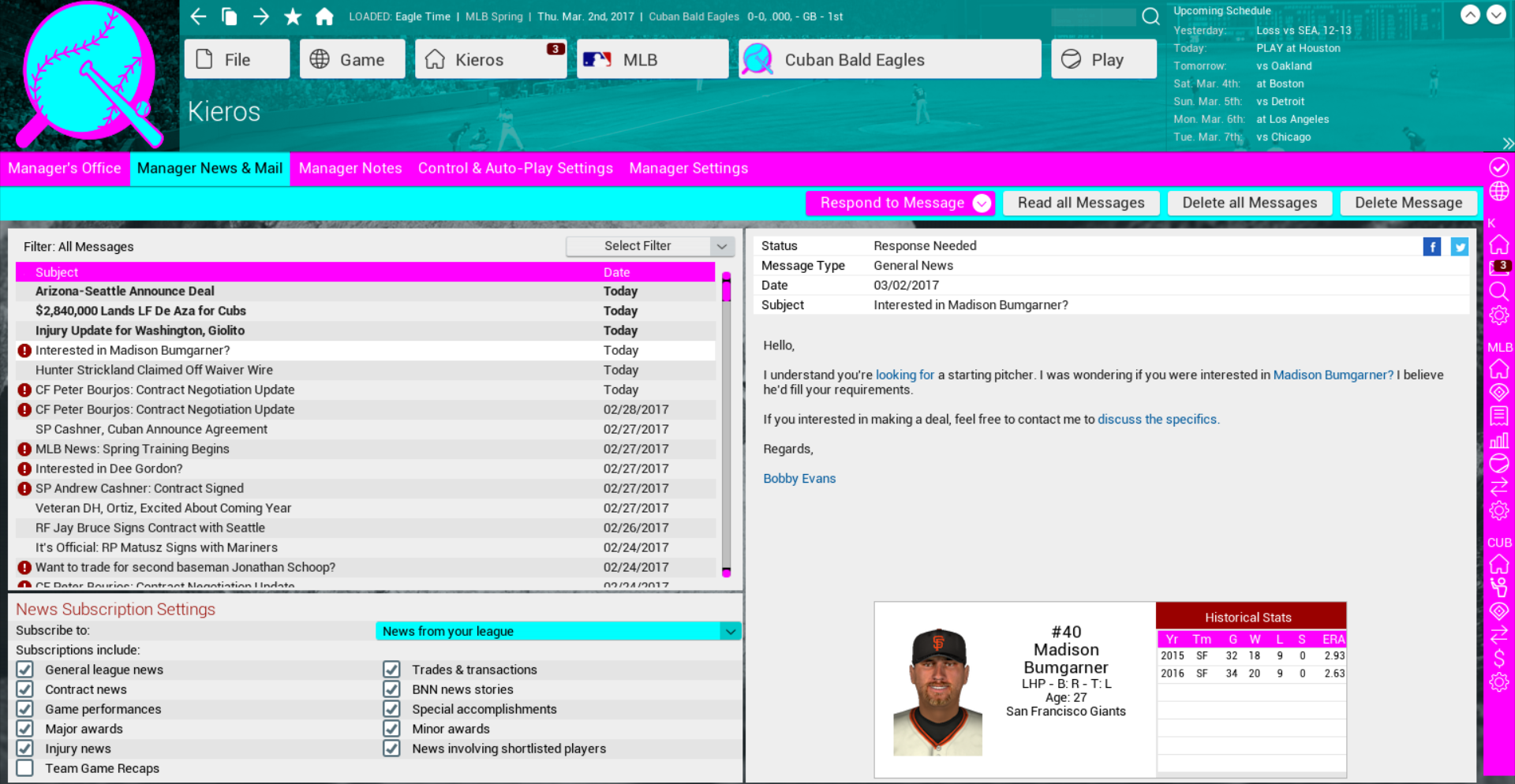1515x784 pixels.
Task: Open the File menu
Action: (x=237, y=59)
